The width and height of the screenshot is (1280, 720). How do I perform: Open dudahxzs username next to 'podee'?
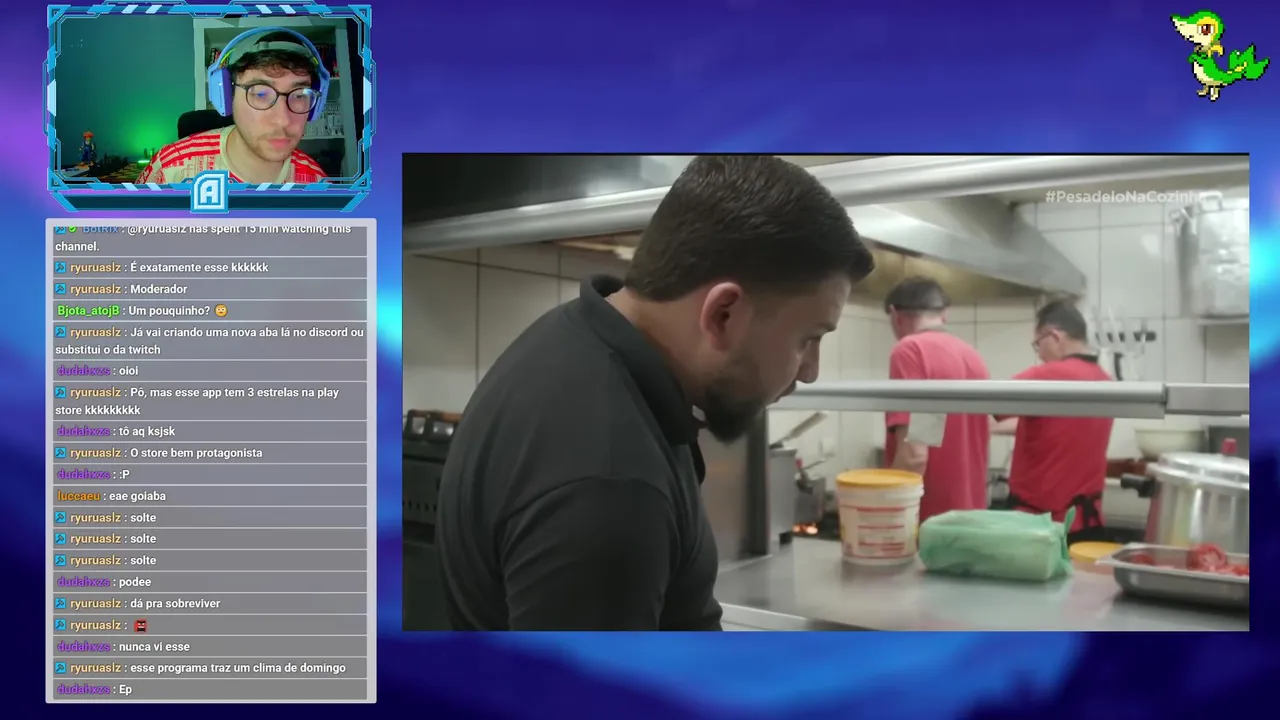click(83, 582)
